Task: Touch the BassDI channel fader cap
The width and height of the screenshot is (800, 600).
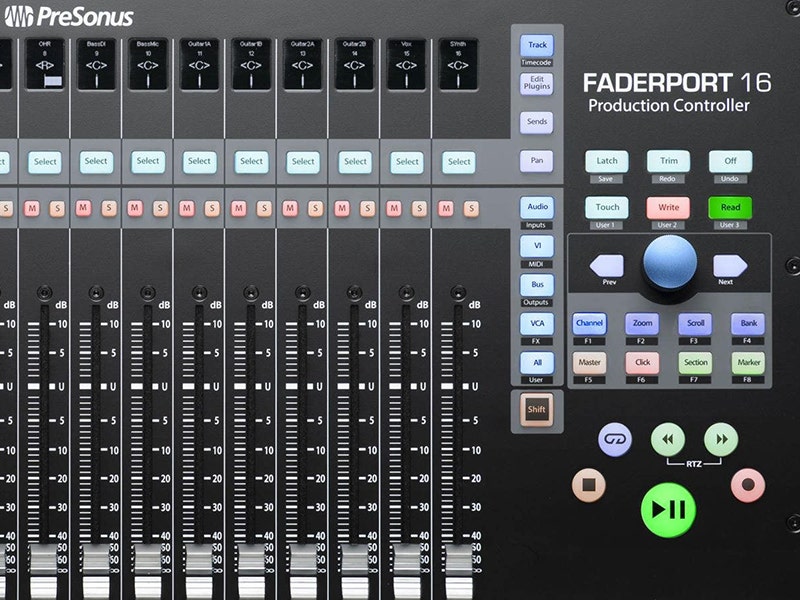Action: click(x=96, y=571)
